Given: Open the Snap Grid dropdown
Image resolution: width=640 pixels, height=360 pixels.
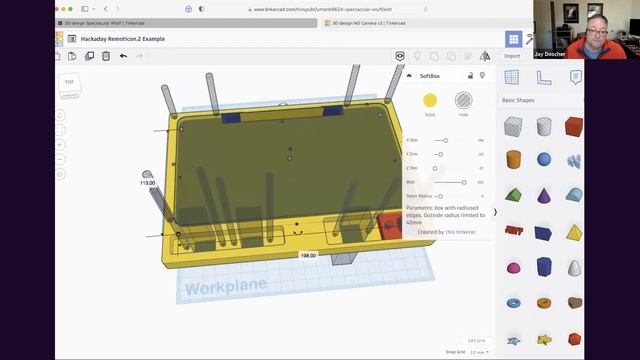Looking at the screenshot, I should tap(479, 352).
